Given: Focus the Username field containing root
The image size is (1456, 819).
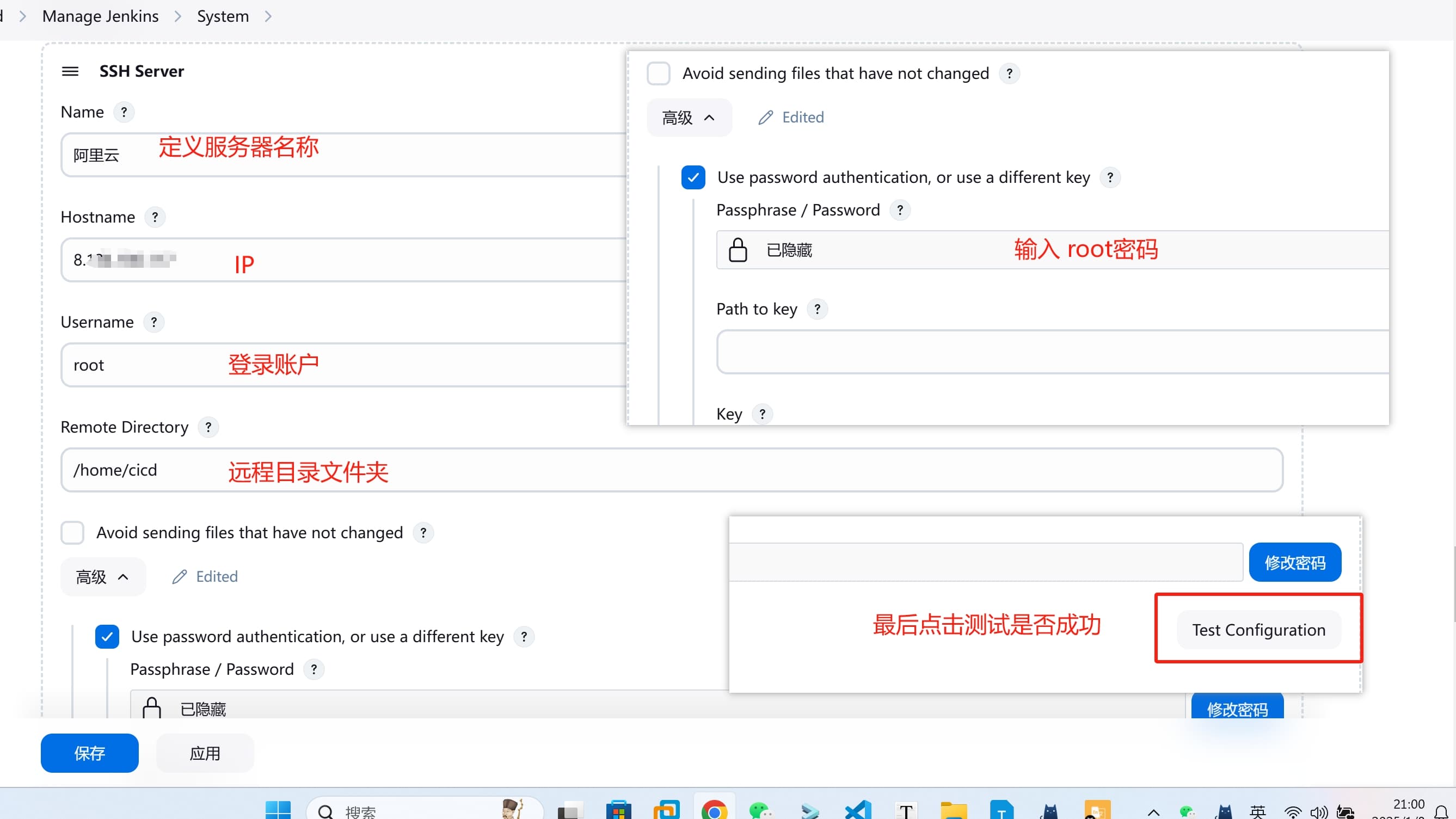Looking at the screenshot, I should point(343,365).
